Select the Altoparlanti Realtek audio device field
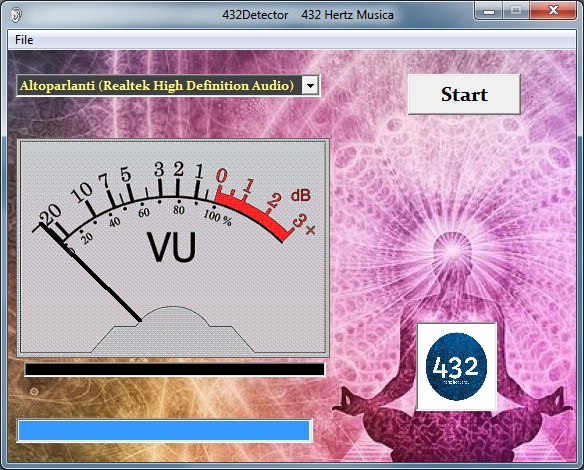The height and width of the screenshot is (470, 584). [x=168, y=86]
